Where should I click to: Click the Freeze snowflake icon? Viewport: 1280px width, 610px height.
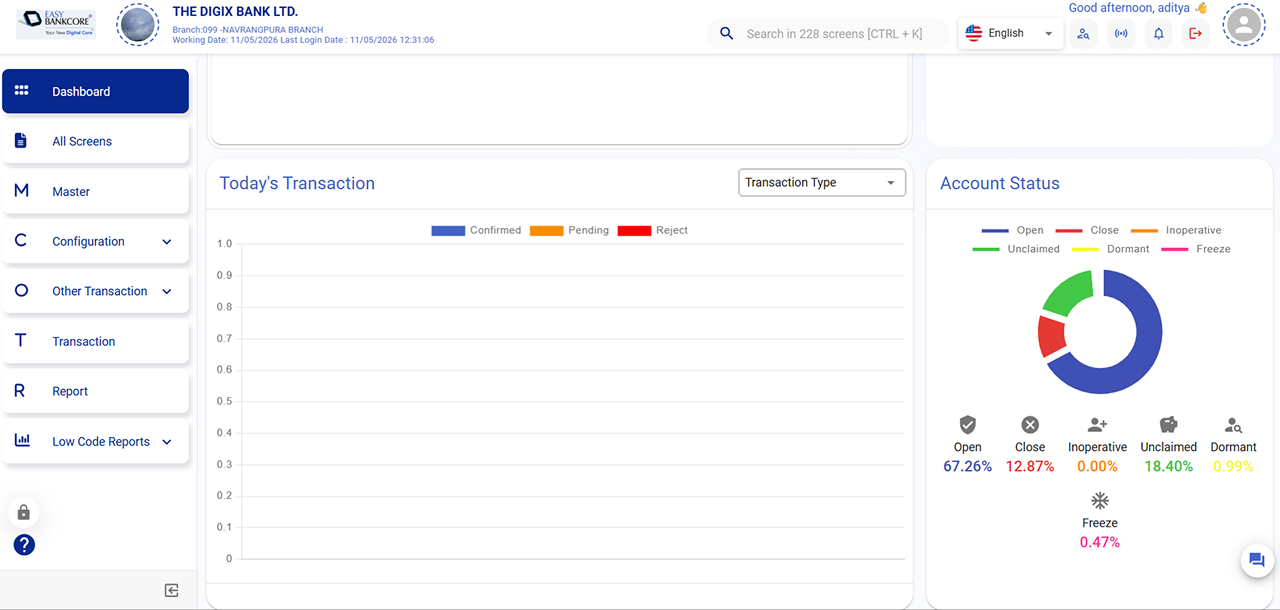[1100, 500]
